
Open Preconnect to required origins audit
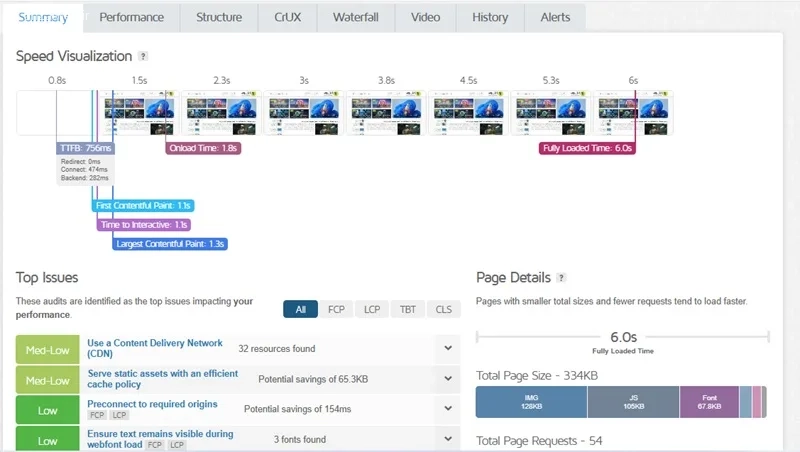(x=152, y=404)
